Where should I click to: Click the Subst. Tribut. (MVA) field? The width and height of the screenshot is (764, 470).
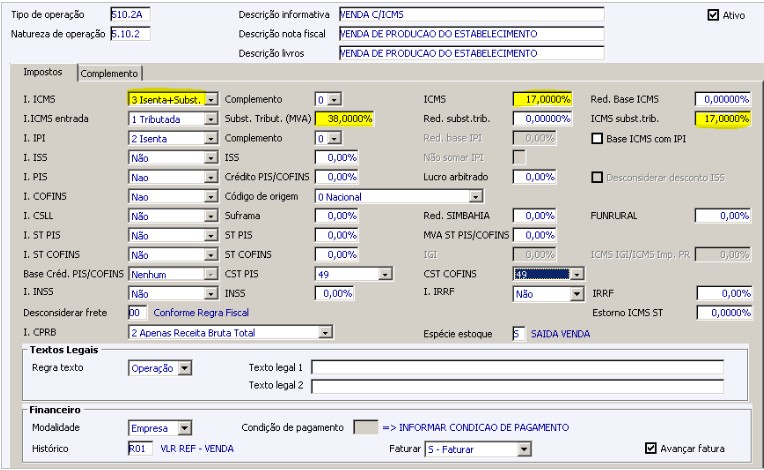pyautogui.click(x=344, y=119)
